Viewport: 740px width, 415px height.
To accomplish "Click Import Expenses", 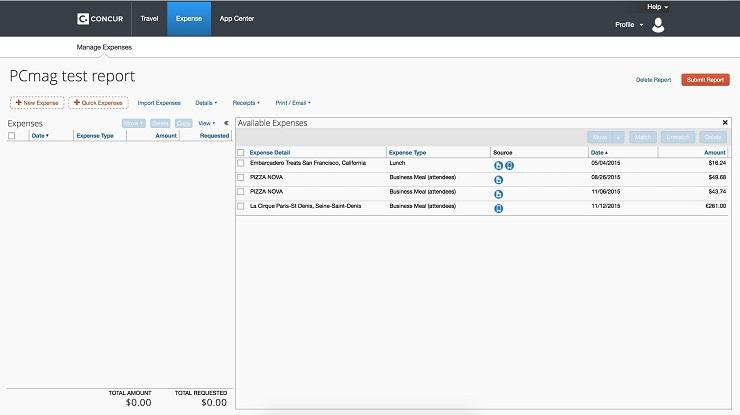I will pos(159,103).
